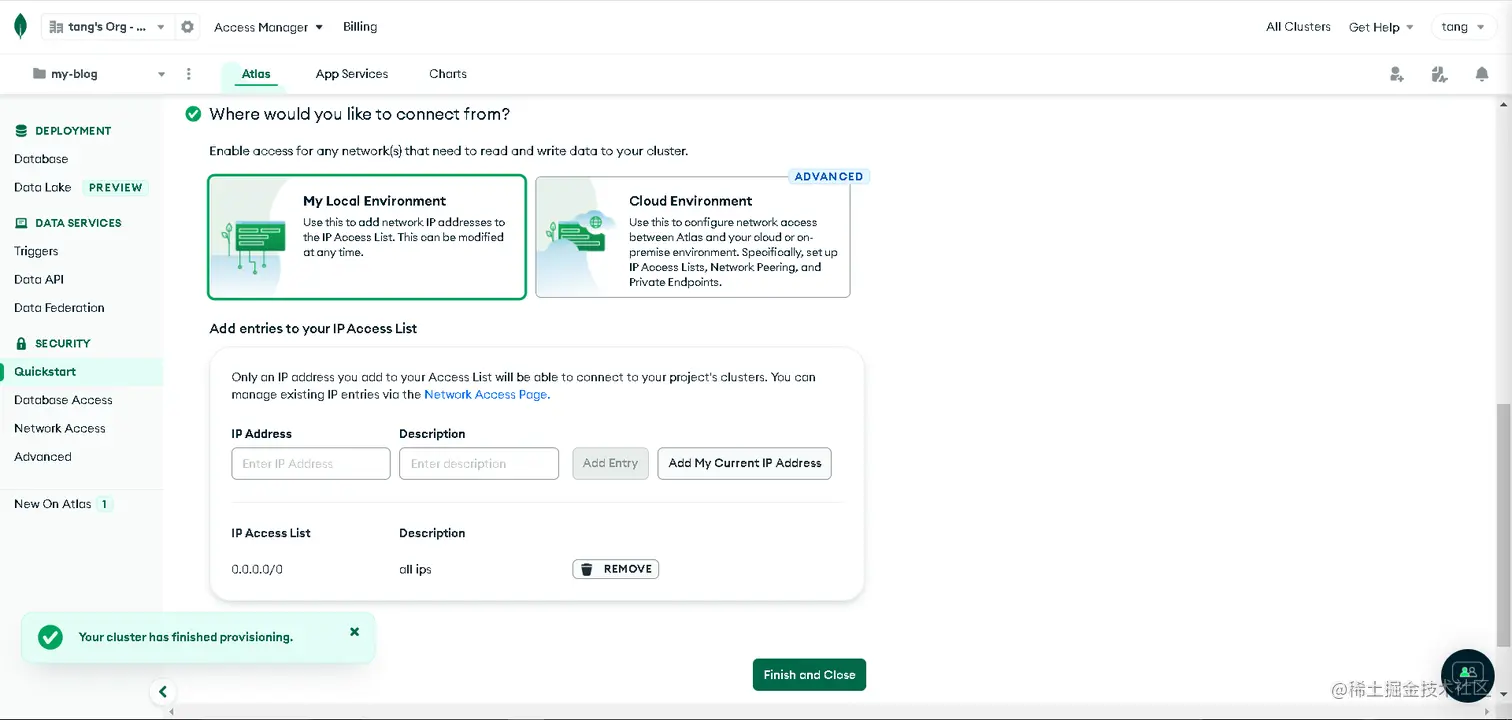
Task: Click the MongoDB leaf logo
Action: 20,27
